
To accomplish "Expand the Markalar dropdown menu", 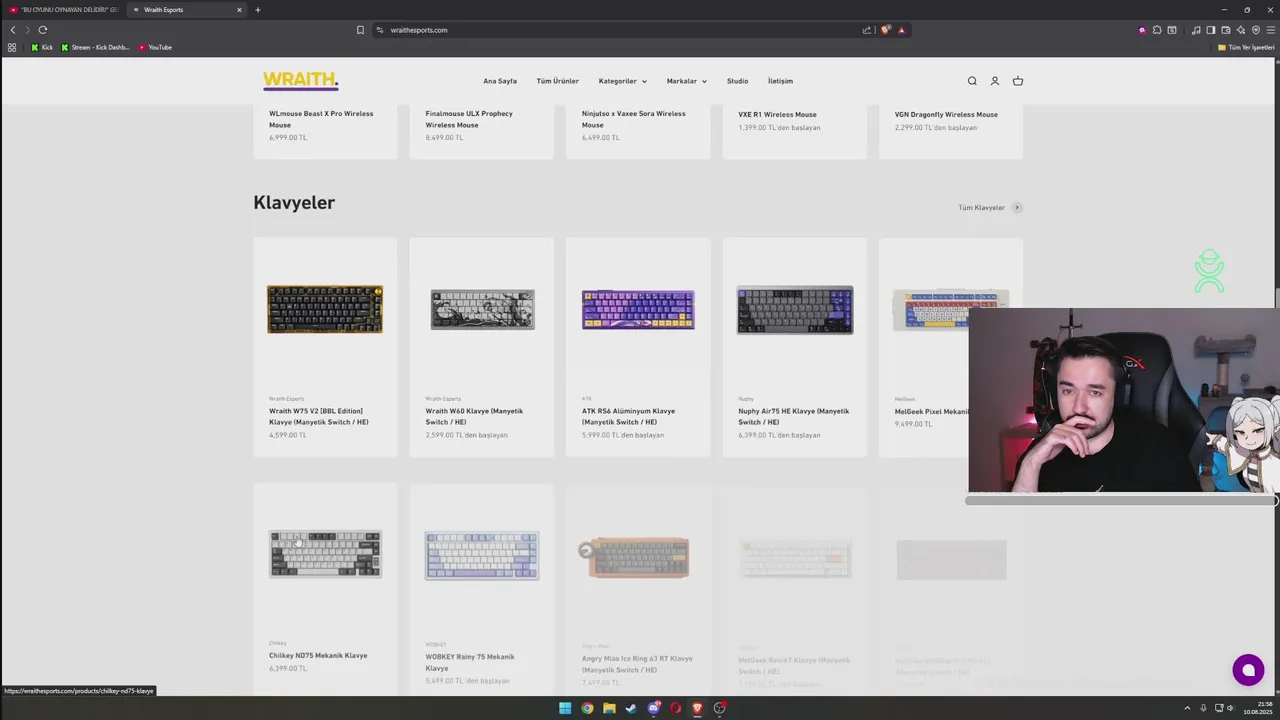I will [x=686, y=81].
